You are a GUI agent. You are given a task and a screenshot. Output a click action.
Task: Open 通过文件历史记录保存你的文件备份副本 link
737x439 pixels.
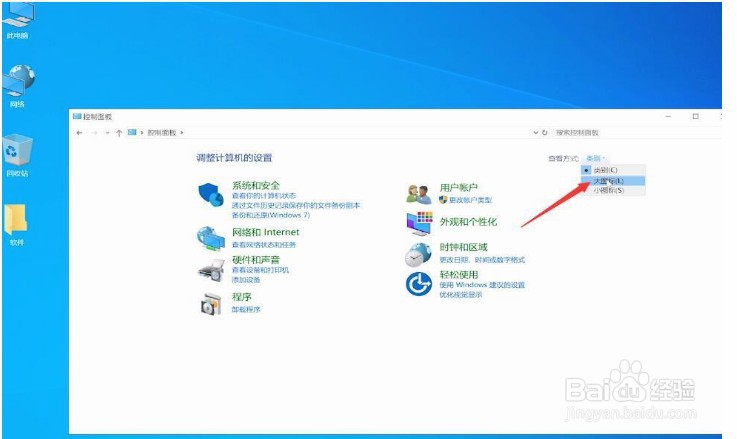[296, 205]
